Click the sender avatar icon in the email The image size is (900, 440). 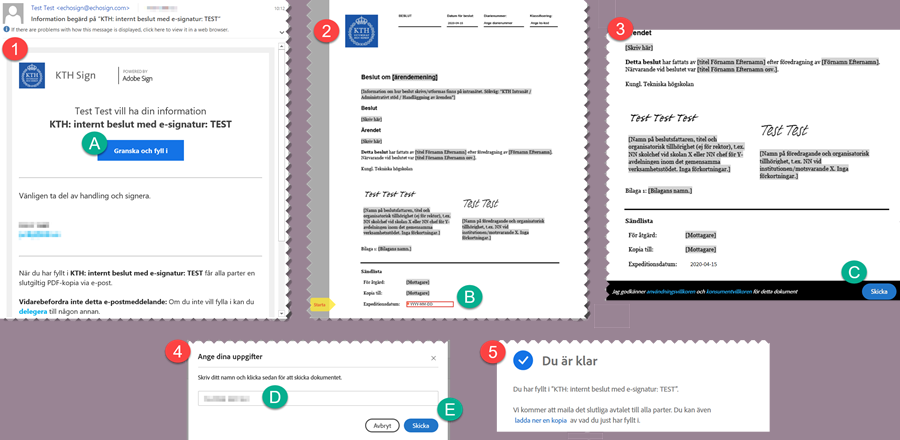pyautogui.click(x=14, y=12)
